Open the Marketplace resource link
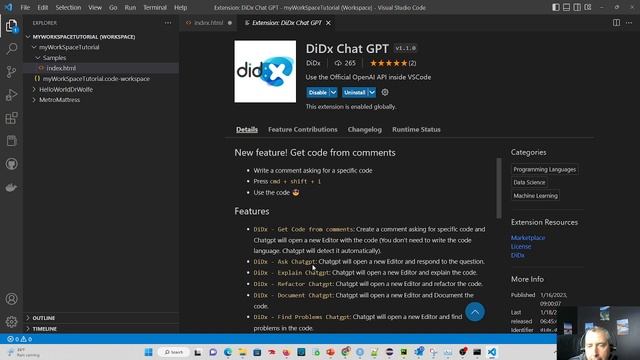The height and width of the screenshot is (360, 640). pyautogui.click(x=528, y=238)
